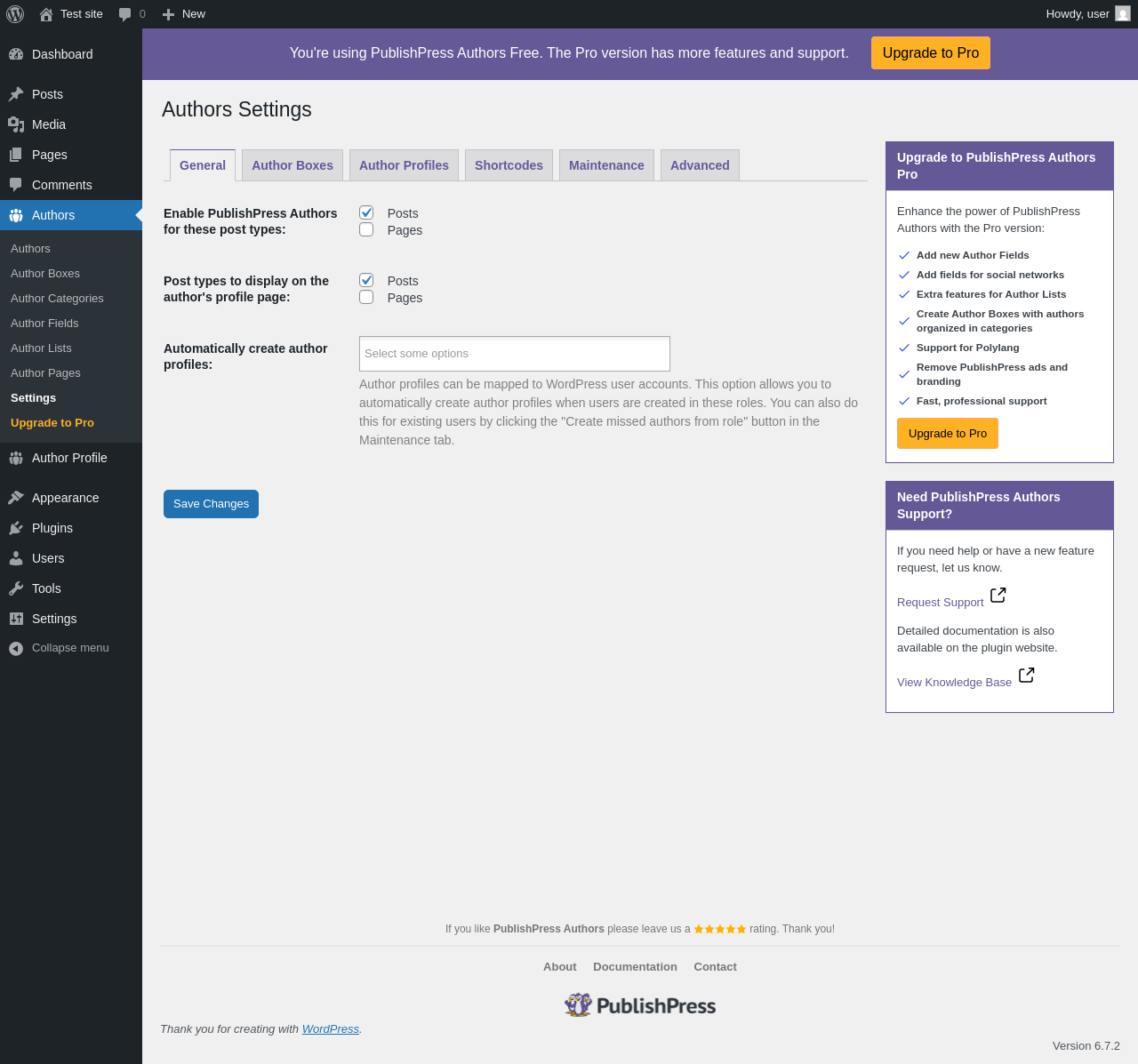Screen dimensions: 1138x1064
Task: Click Upgrade to Pro button in sidebar box
Action: [x=948, y=434]
